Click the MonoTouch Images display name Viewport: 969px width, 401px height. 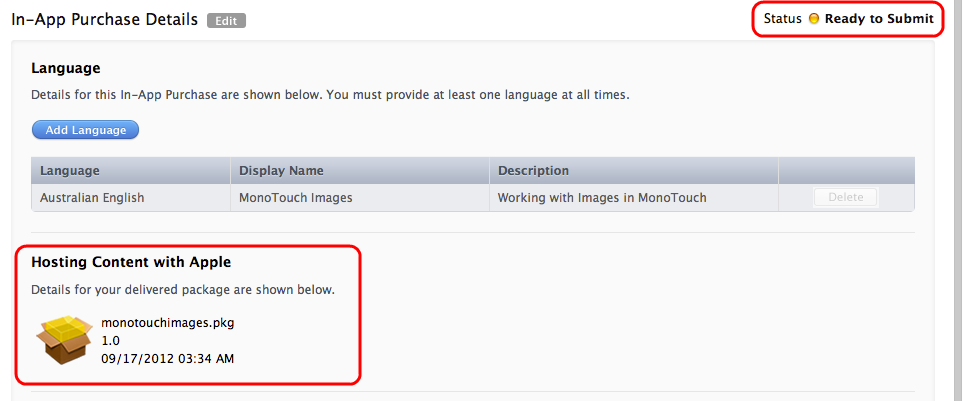coord(295,198)
